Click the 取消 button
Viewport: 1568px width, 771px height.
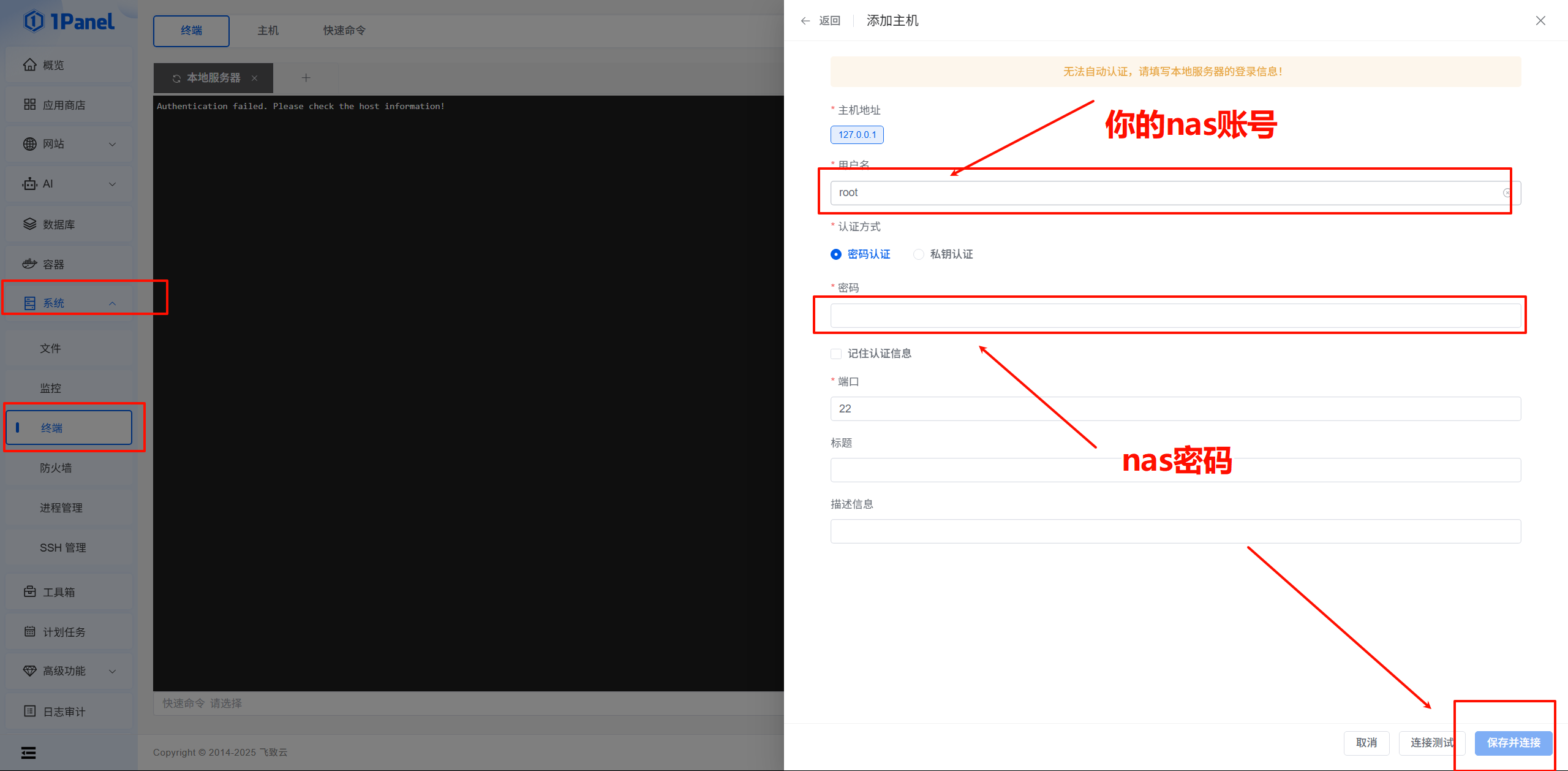[x=1366, y=743]
